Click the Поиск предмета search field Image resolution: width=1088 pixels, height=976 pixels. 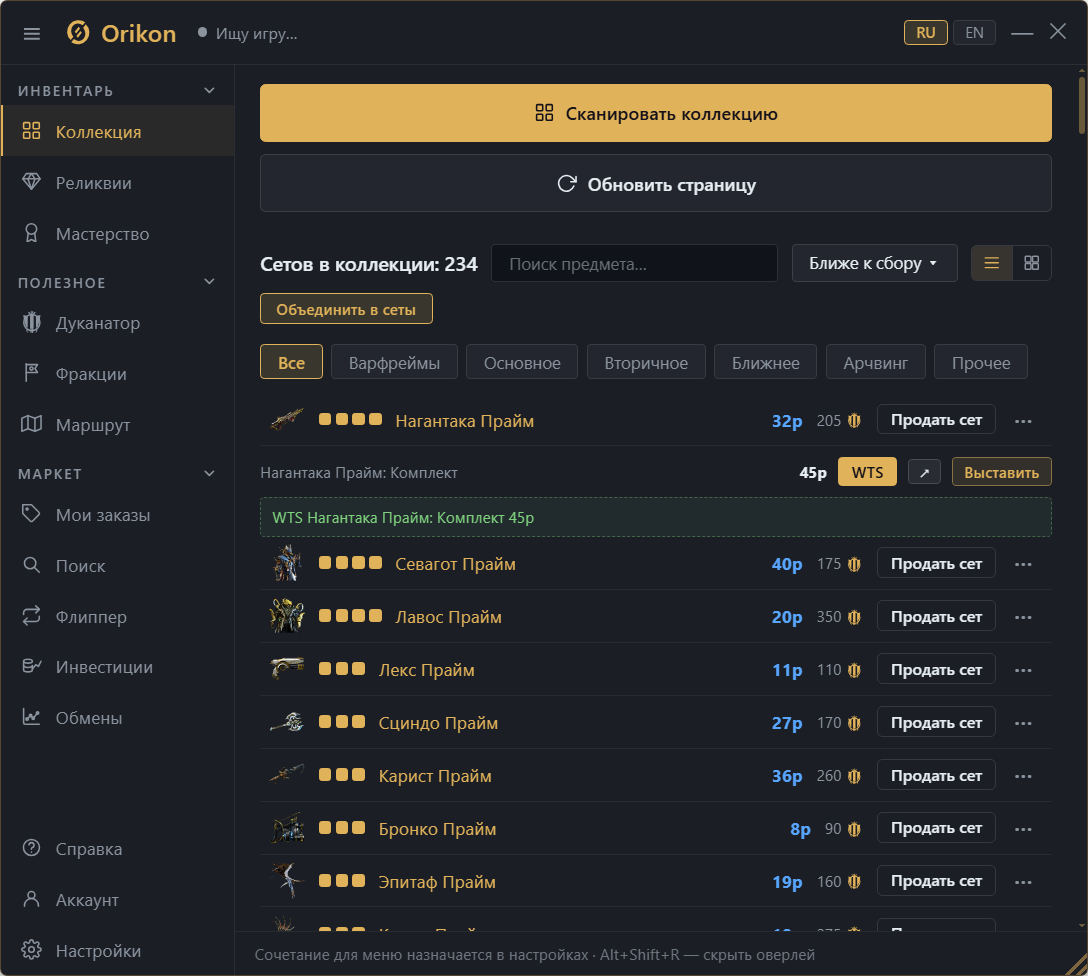[634, 264]
